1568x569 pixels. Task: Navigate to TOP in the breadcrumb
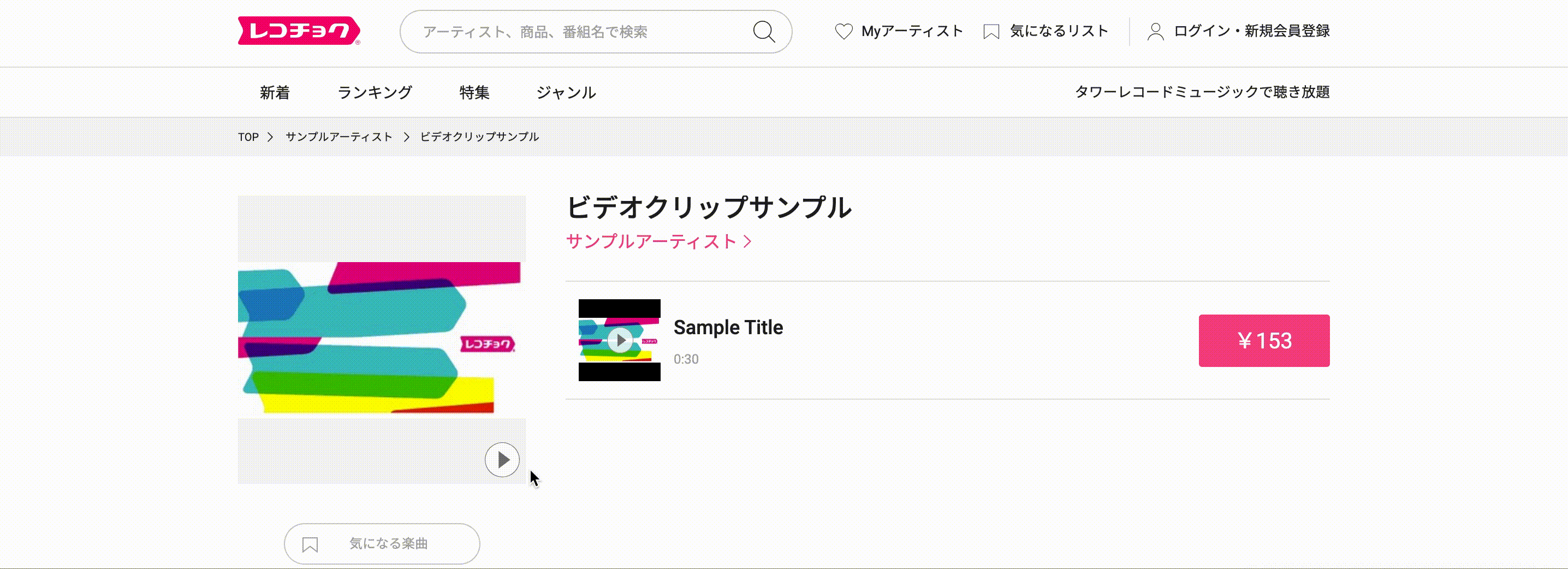click(x=248, y=137)
